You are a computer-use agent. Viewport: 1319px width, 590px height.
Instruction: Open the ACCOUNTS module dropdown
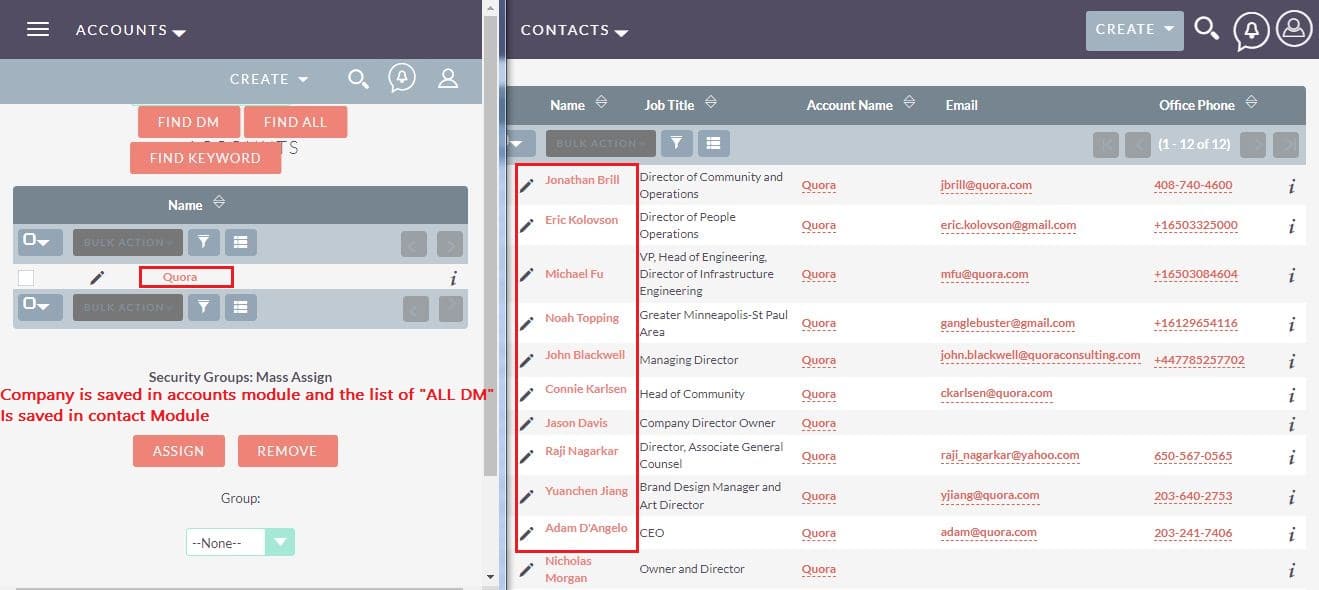click(131, 31)
